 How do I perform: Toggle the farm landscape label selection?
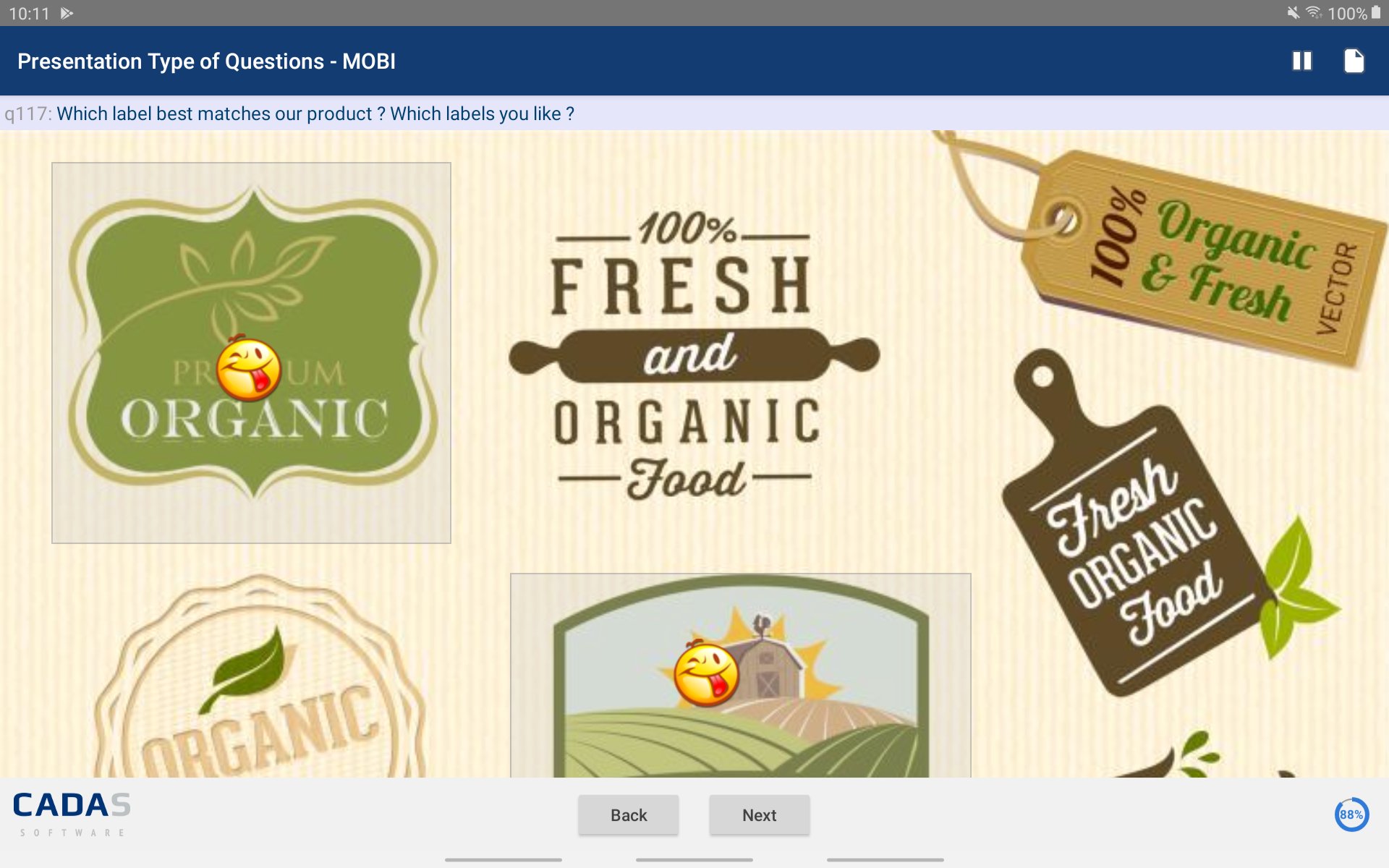[x=741, y=676]
